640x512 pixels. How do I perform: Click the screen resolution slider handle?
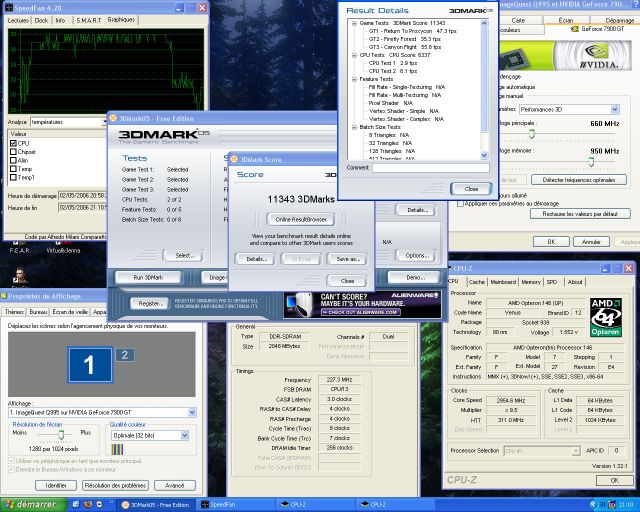[x=61, y=435]
